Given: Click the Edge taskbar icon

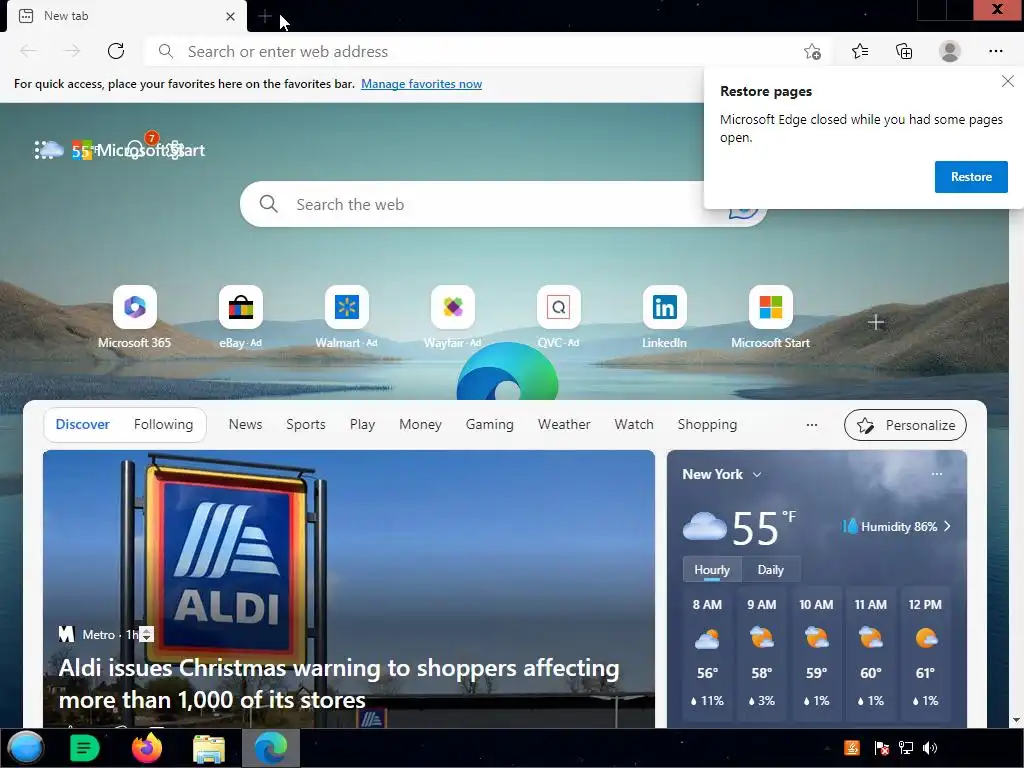Looking at the screenshot, I should [x=270, y=748].
